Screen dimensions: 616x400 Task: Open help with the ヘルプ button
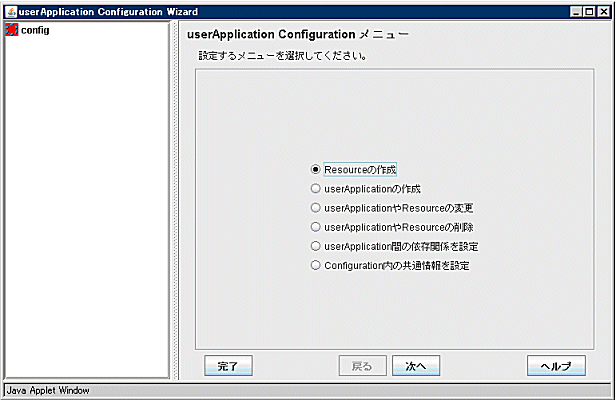click(x=556, y=366)
